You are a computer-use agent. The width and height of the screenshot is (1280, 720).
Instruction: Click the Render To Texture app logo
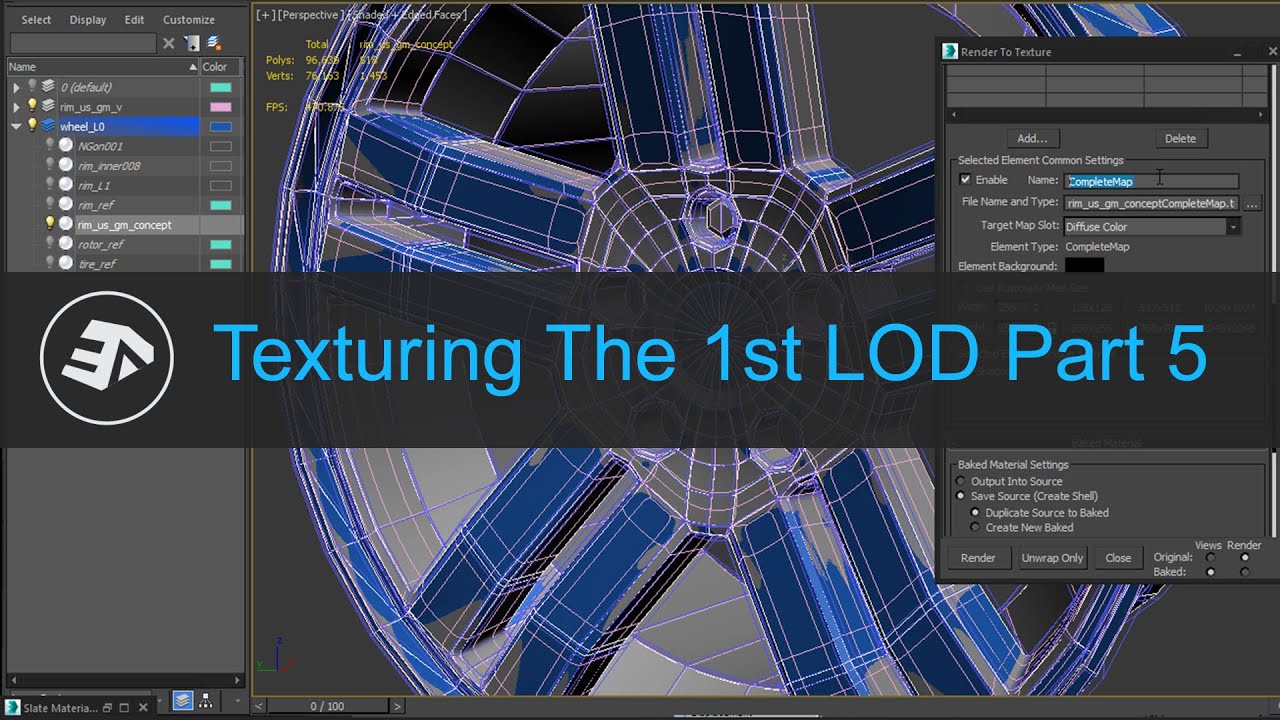point(950,52)
